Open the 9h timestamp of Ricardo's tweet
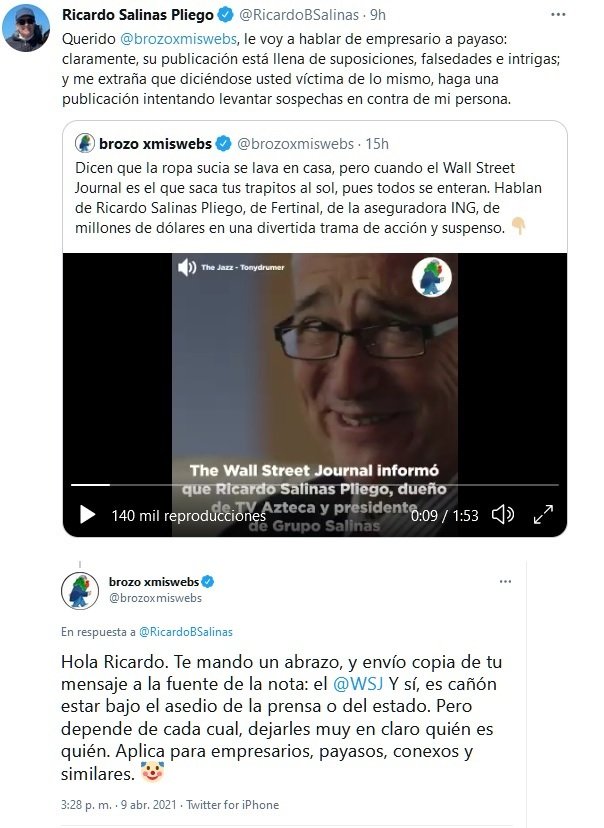The image size is (604, 828). [x=378, y=15]
